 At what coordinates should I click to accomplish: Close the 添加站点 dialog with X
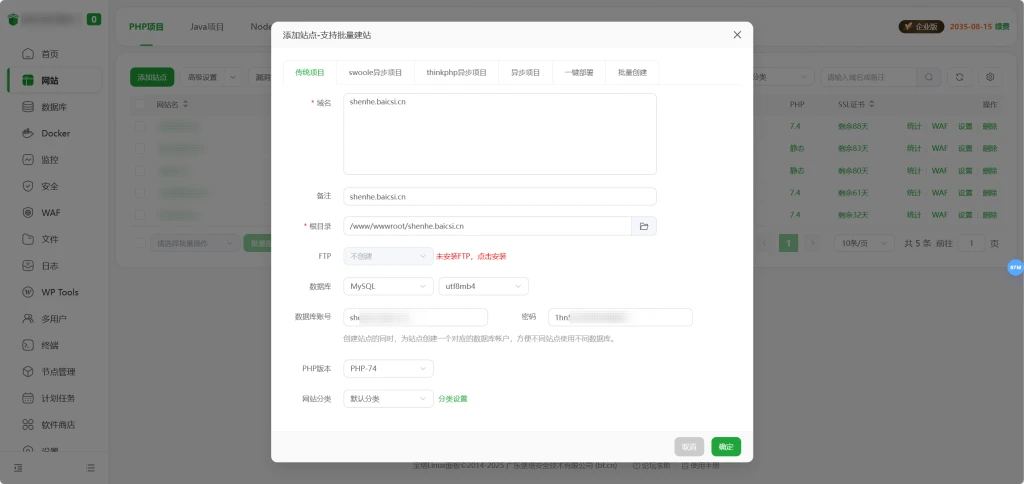(737, 35)
